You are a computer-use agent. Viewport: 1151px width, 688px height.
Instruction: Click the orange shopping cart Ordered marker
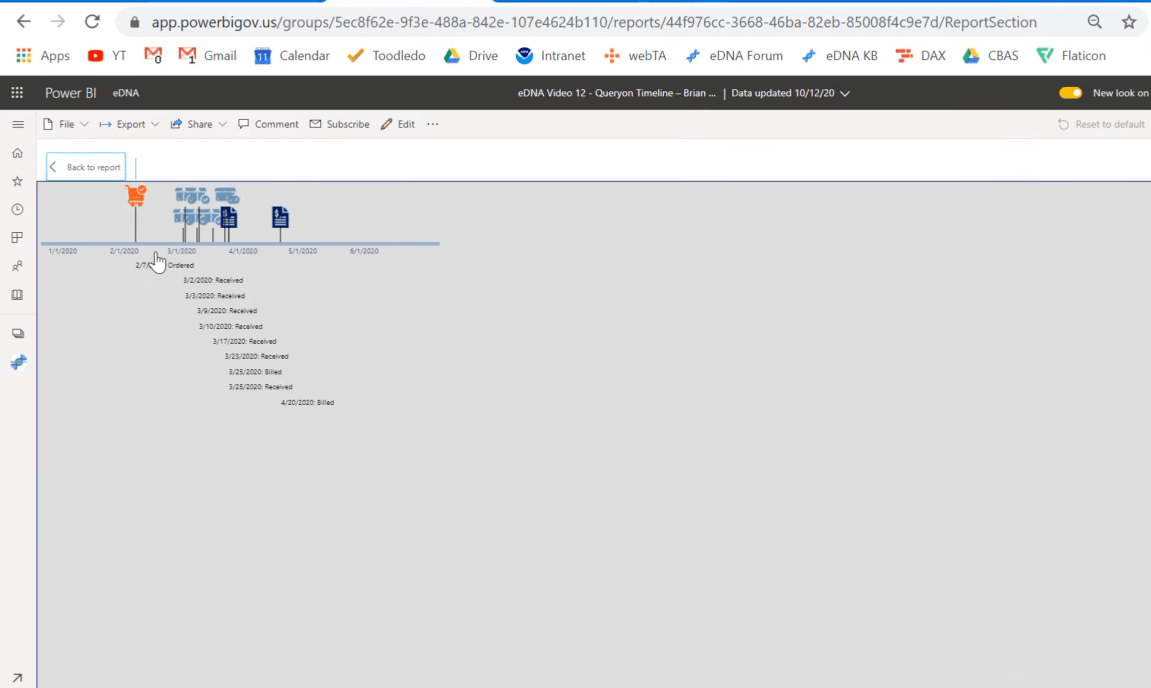(136, 195)
